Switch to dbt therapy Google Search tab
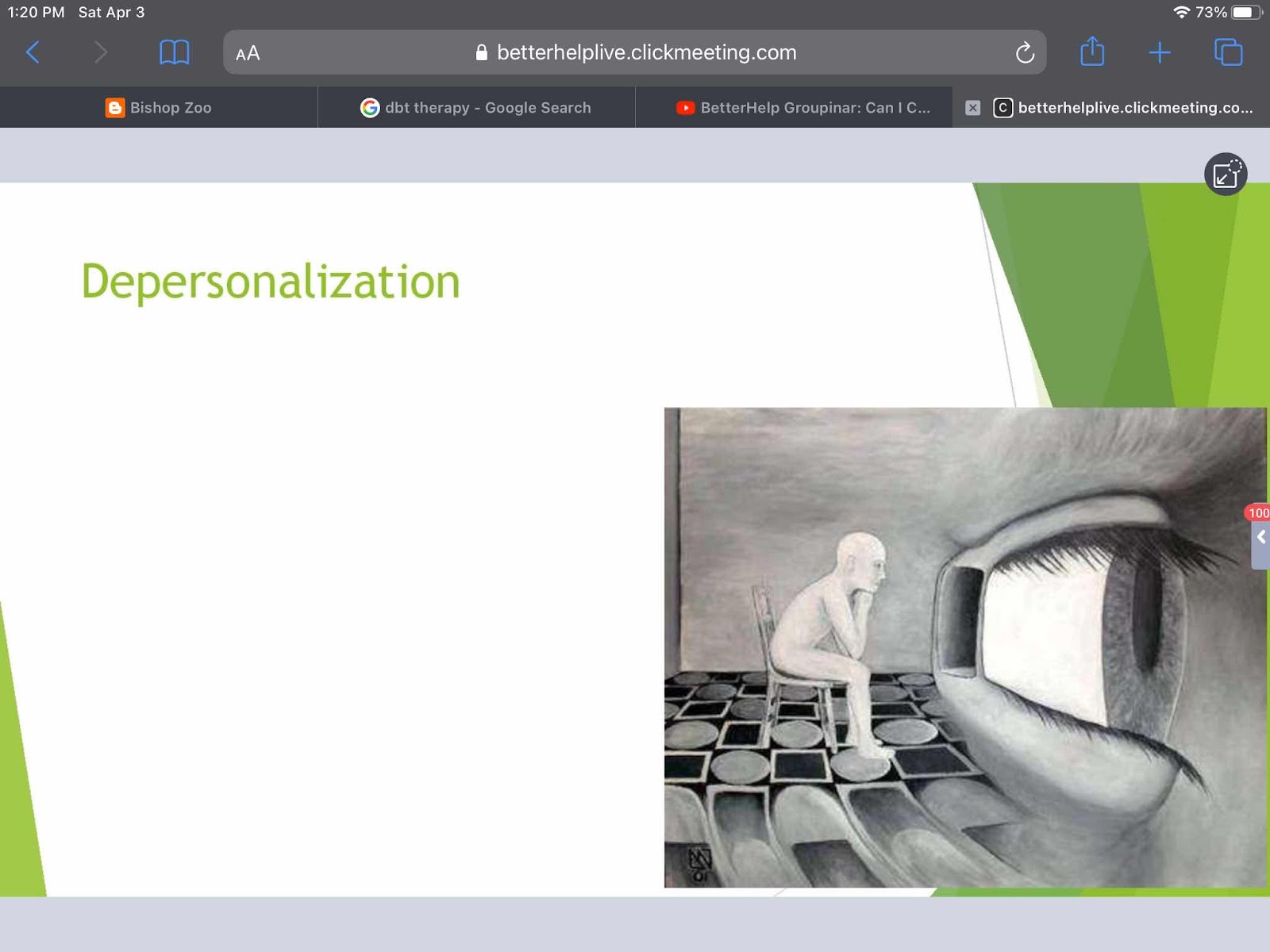Viewport: 1270px width, 952px height. point(476,107)
